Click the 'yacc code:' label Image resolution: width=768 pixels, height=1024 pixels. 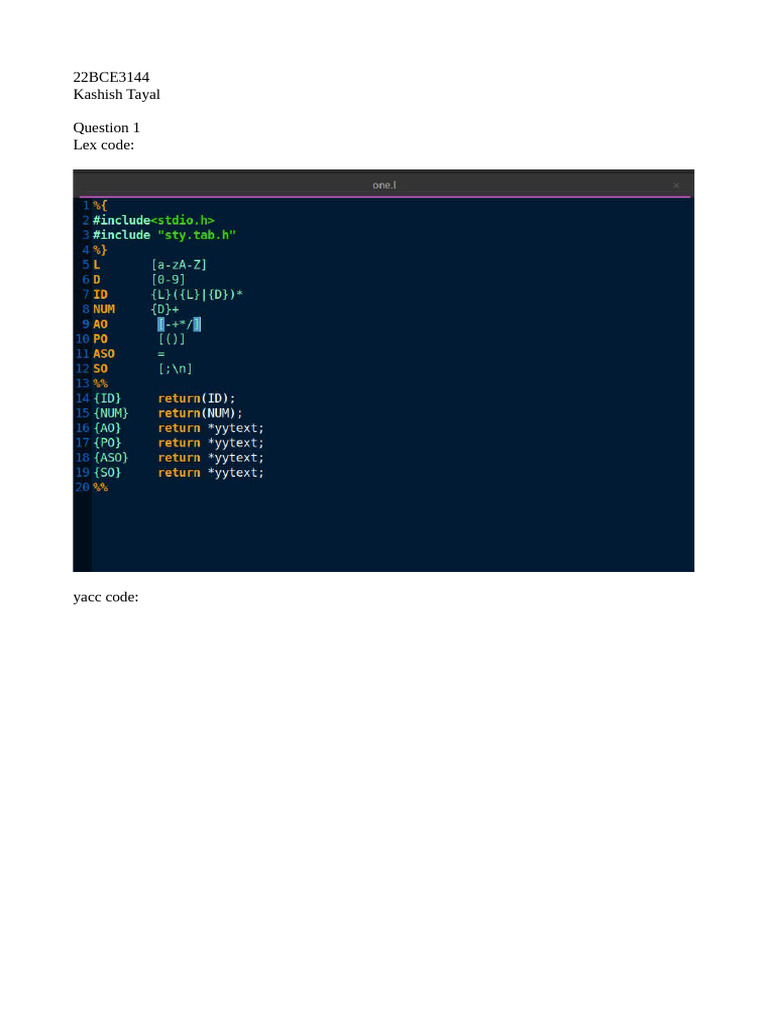[106, 597]
